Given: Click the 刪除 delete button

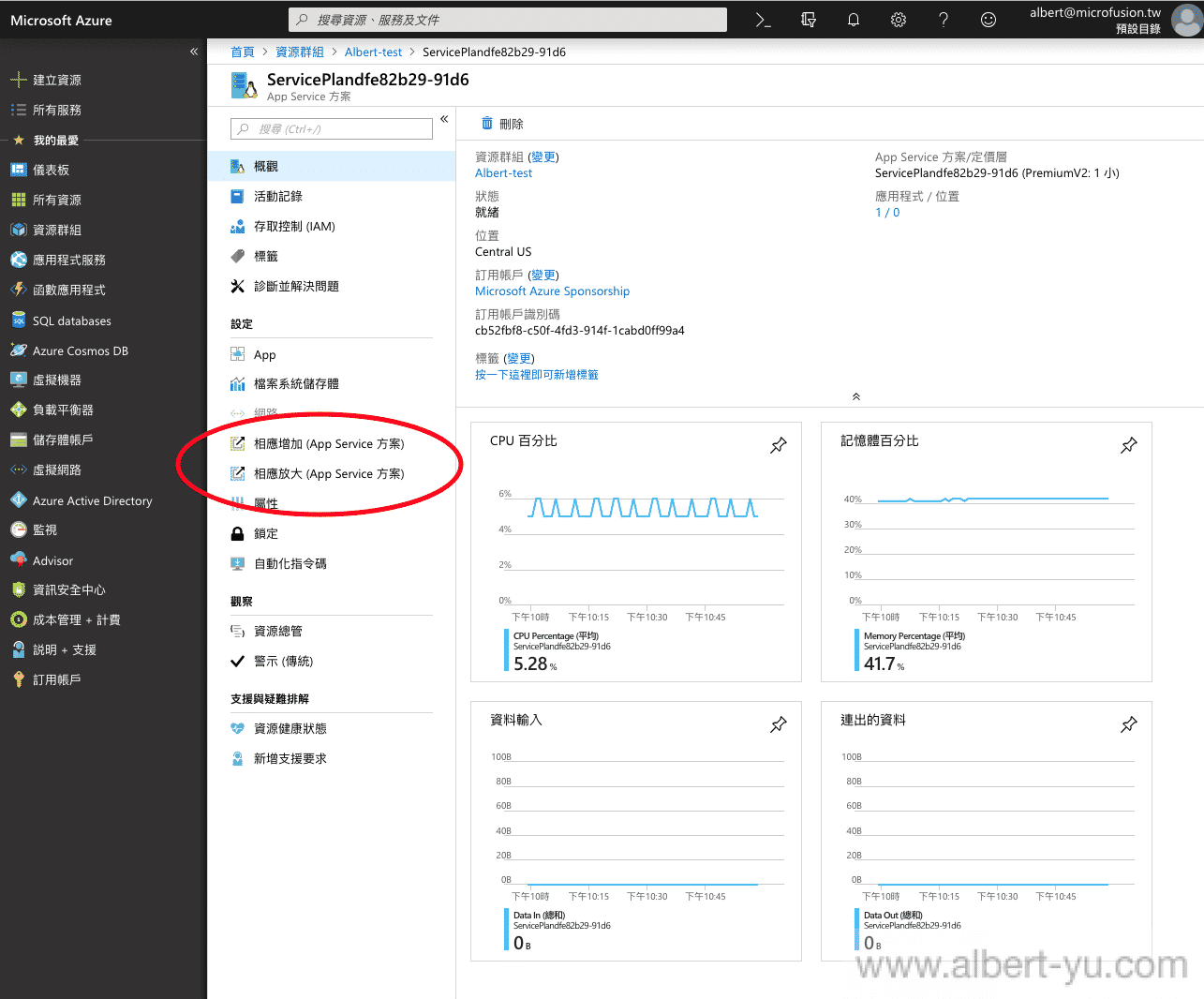Looking at the screenshot, I should (502, 124).
